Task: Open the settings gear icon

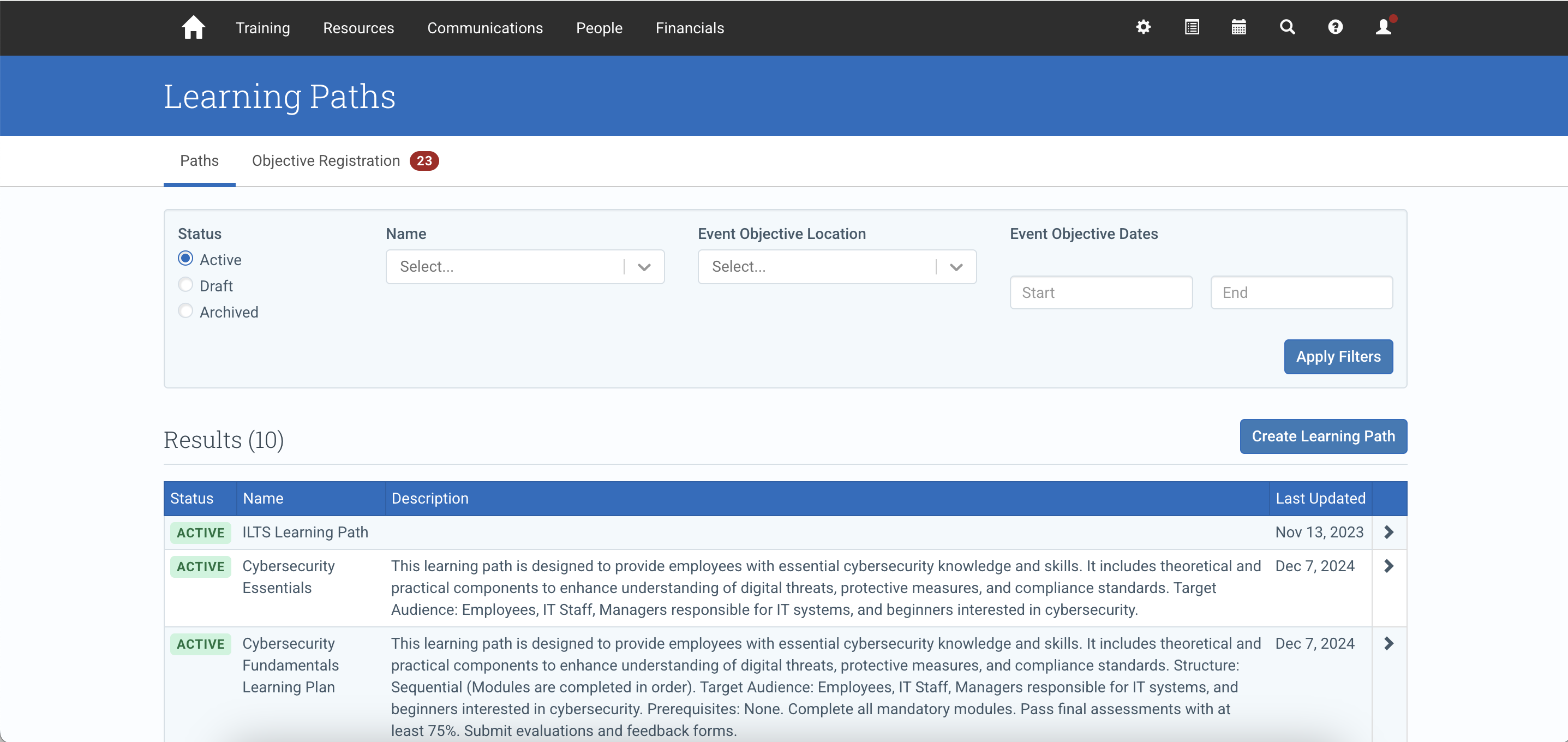Action: click(x=1143, y=27)
